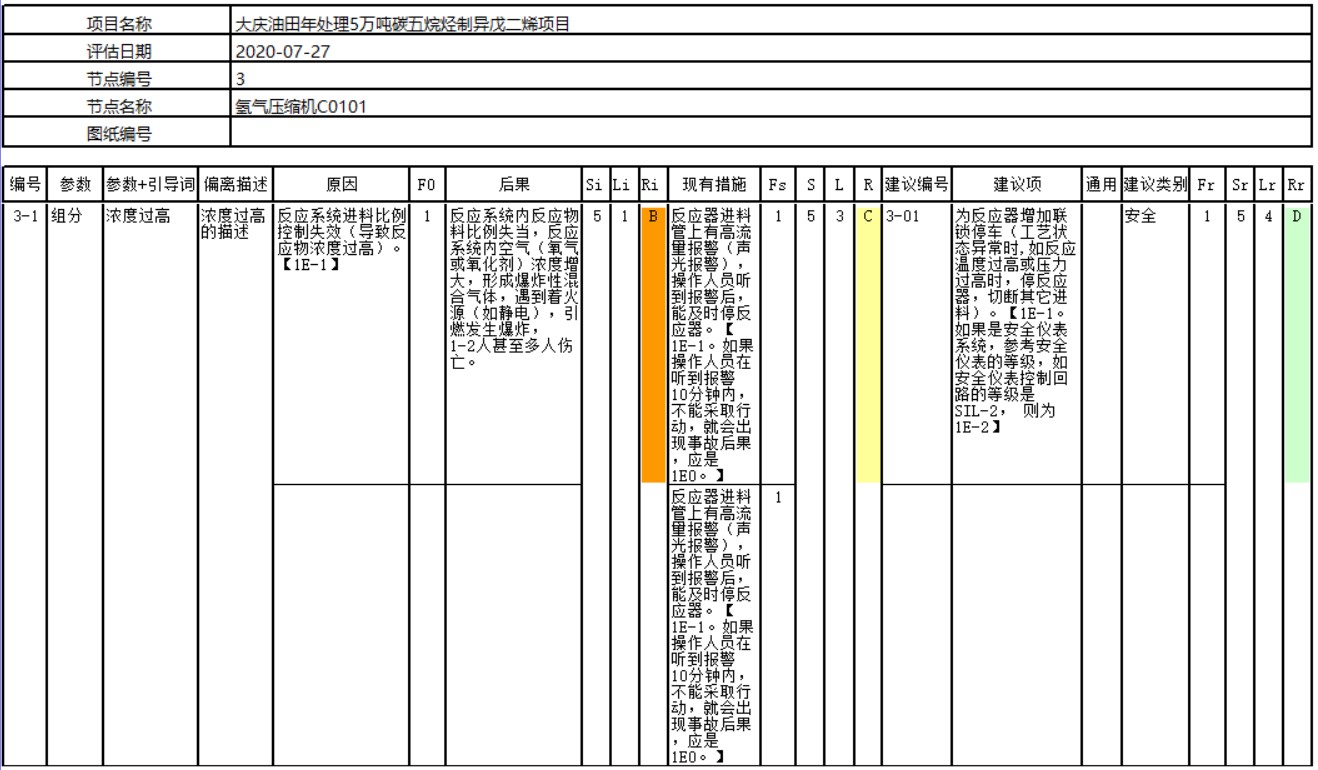This screenshot has width=1318, height=770.
Task: Select the second existing measure cell below
Action: tap(713, 625)
